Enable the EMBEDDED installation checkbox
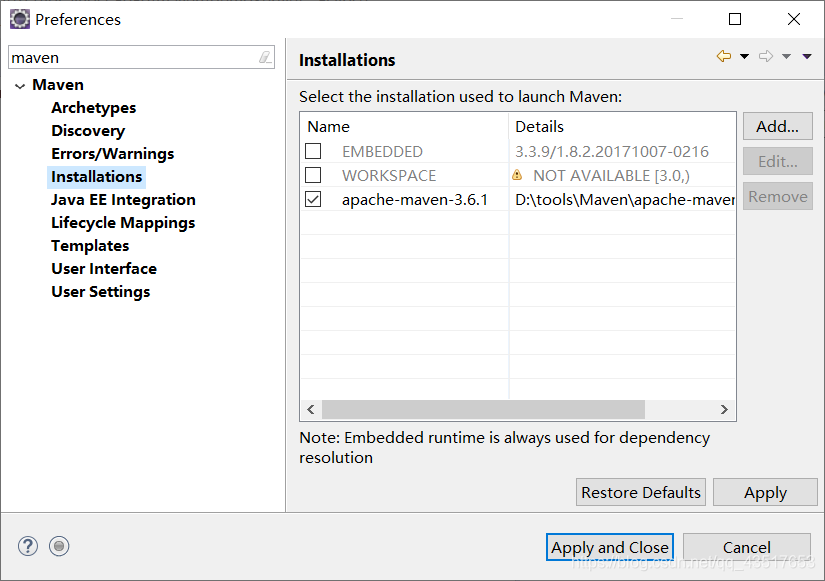This screenshot has width=825, height=581. click(313, 151)
